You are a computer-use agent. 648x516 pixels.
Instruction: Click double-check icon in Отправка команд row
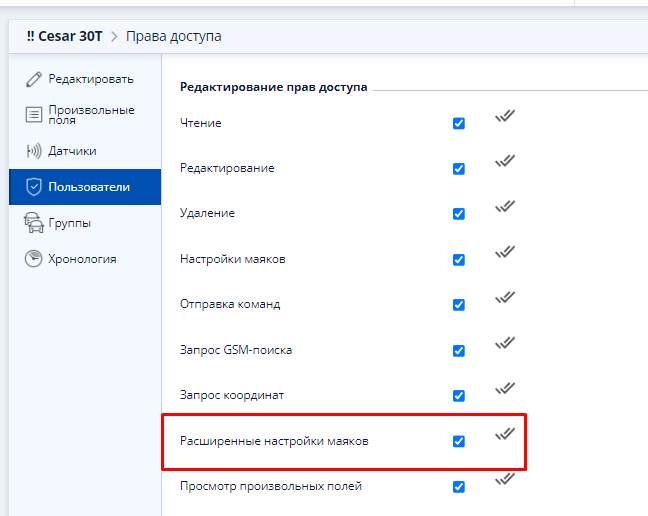(505, 297)
